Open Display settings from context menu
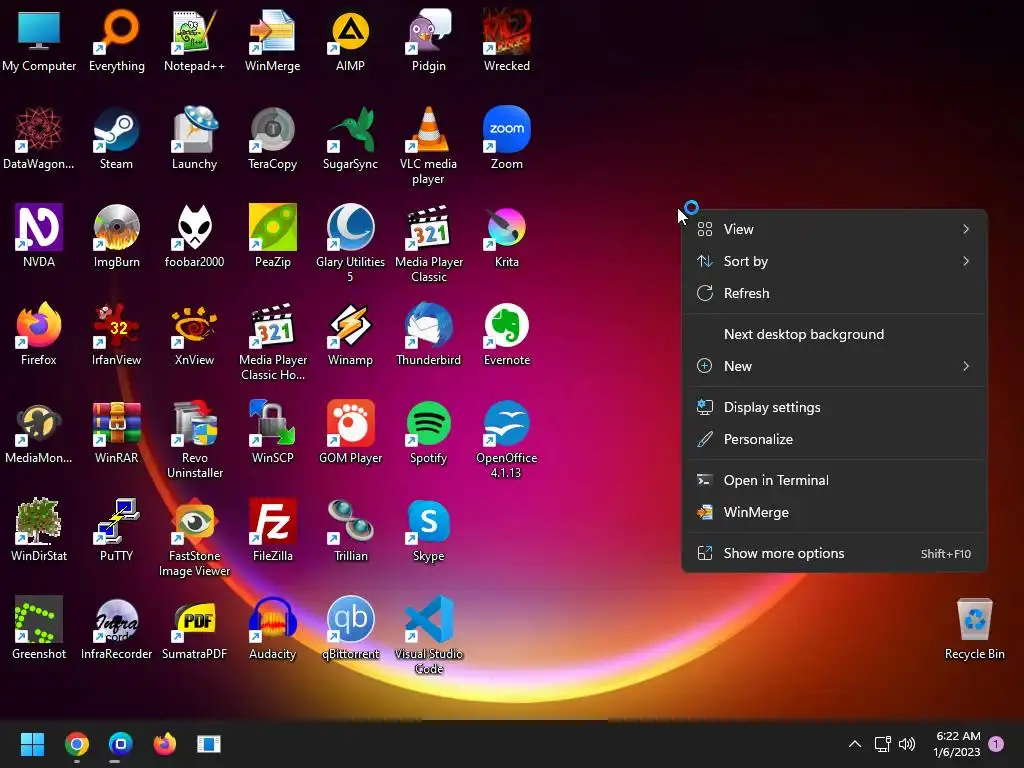The height and width of the screenshot is (768, 1024). [834, 408]
